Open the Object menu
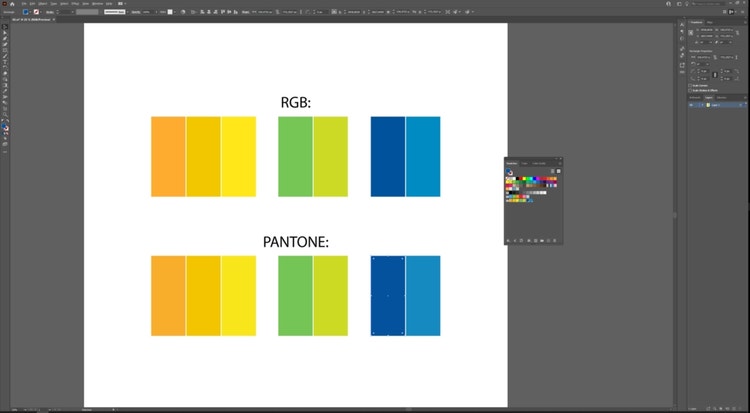Image resolution: width=750 pixels, height=413 pixels. pos(43,3)
